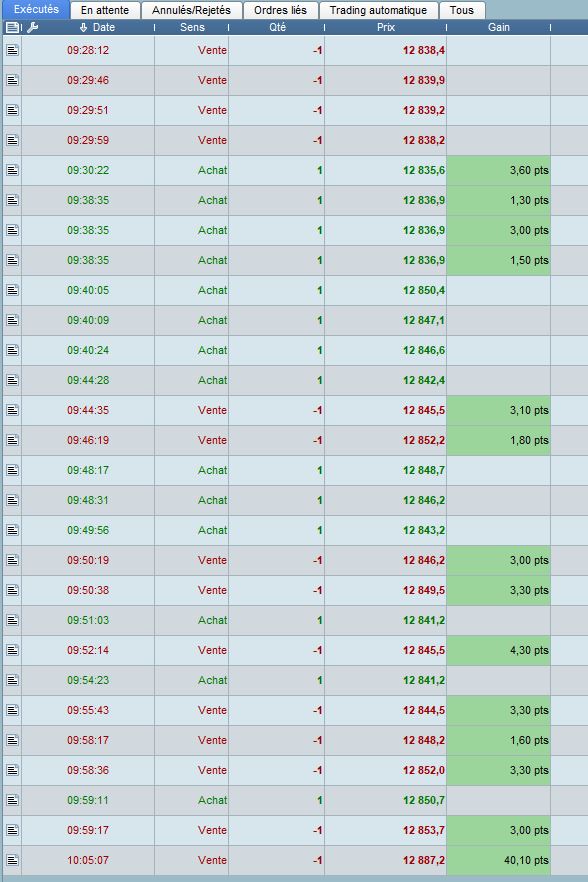
Task: Open details icon for 09:40:24 order
Action: click(12, 350)
